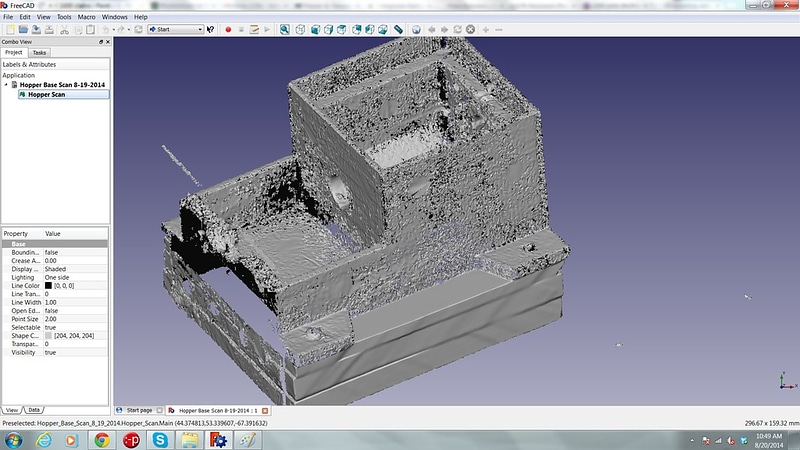Open the Macros dialog notepad icon
Screen dimensions: 800x450
click(254, 30)
